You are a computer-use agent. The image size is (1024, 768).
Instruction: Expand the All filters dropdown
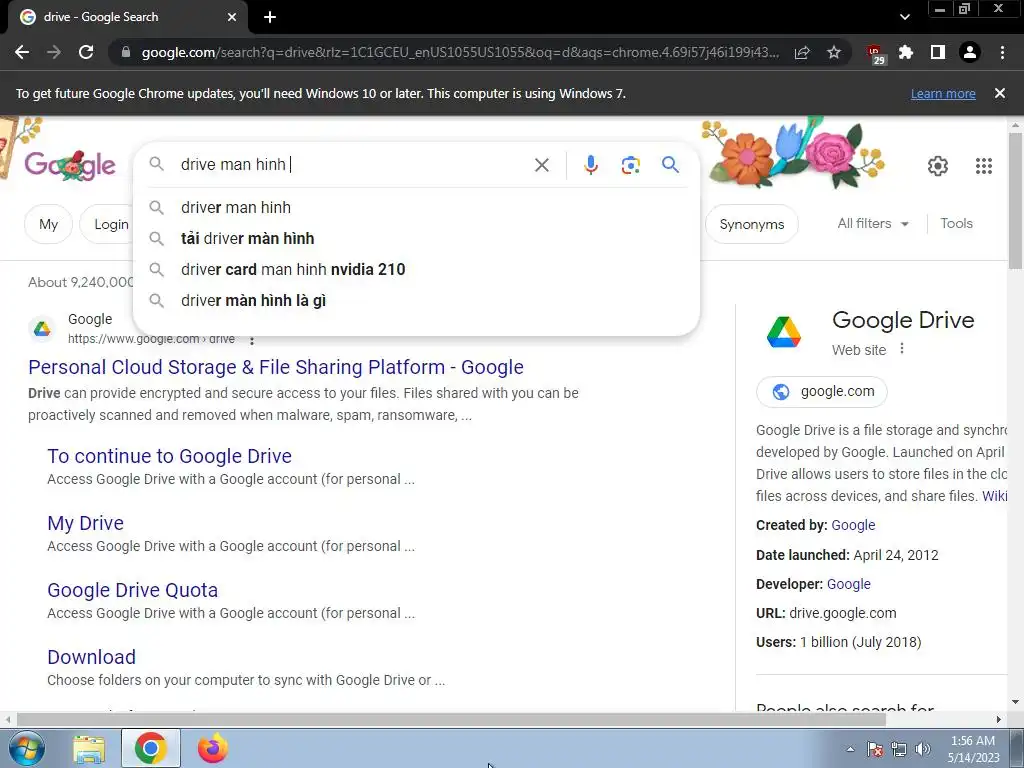click(x=872, y=223)
